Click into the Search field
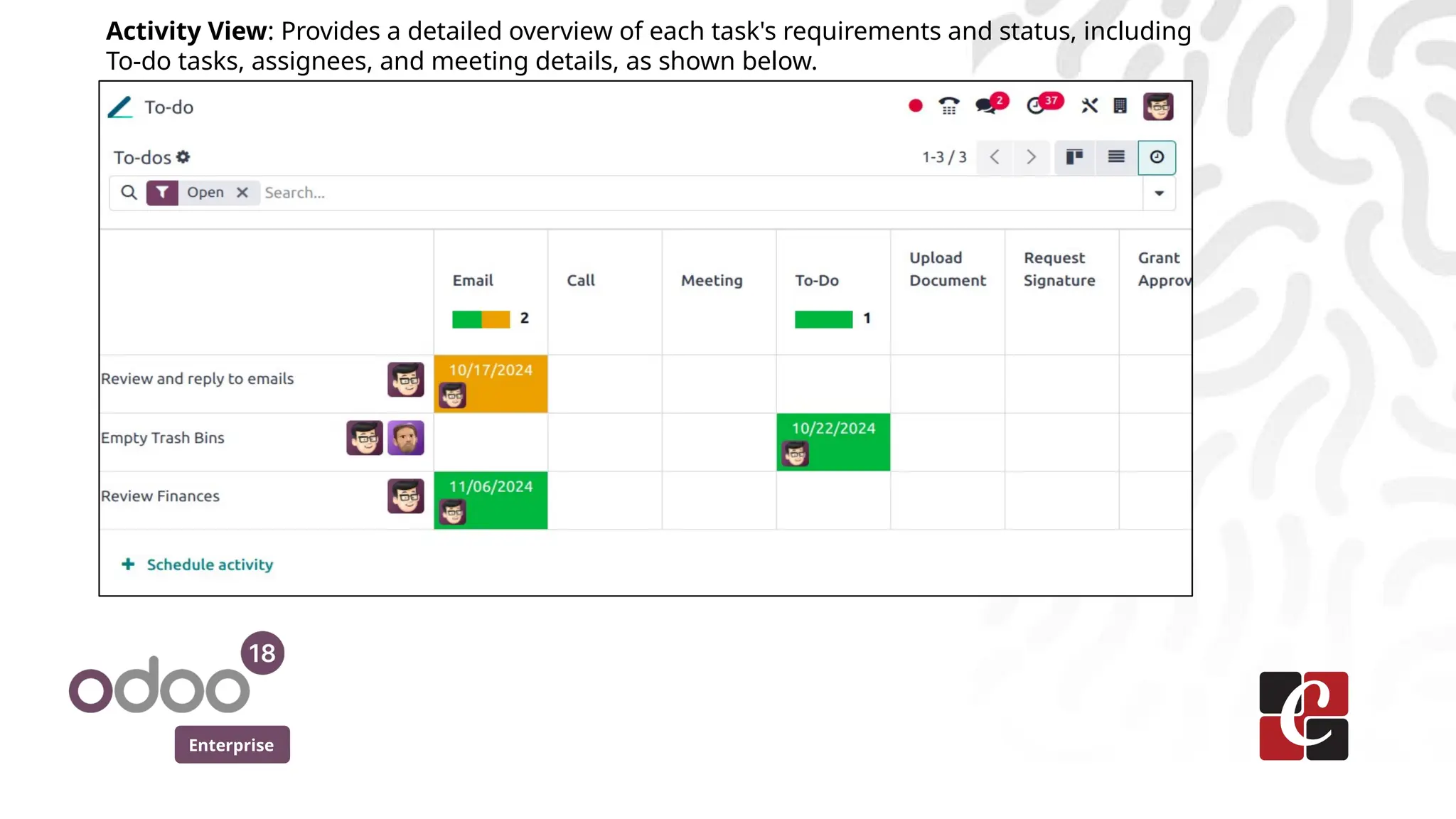The width and height of the screenshot is (1456, 819). (700, 193)
